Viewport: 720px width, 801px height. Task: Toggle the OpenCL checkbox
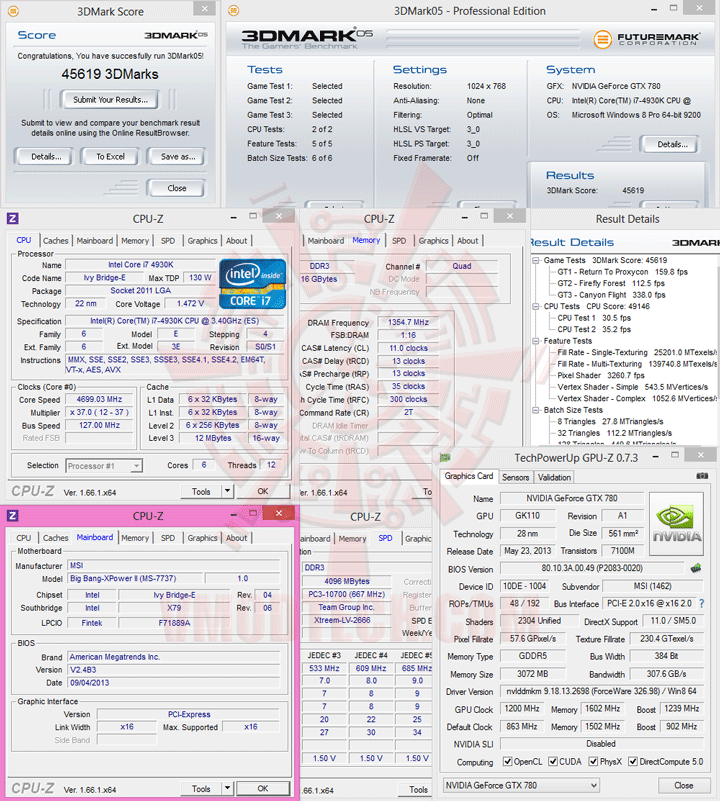507,762
